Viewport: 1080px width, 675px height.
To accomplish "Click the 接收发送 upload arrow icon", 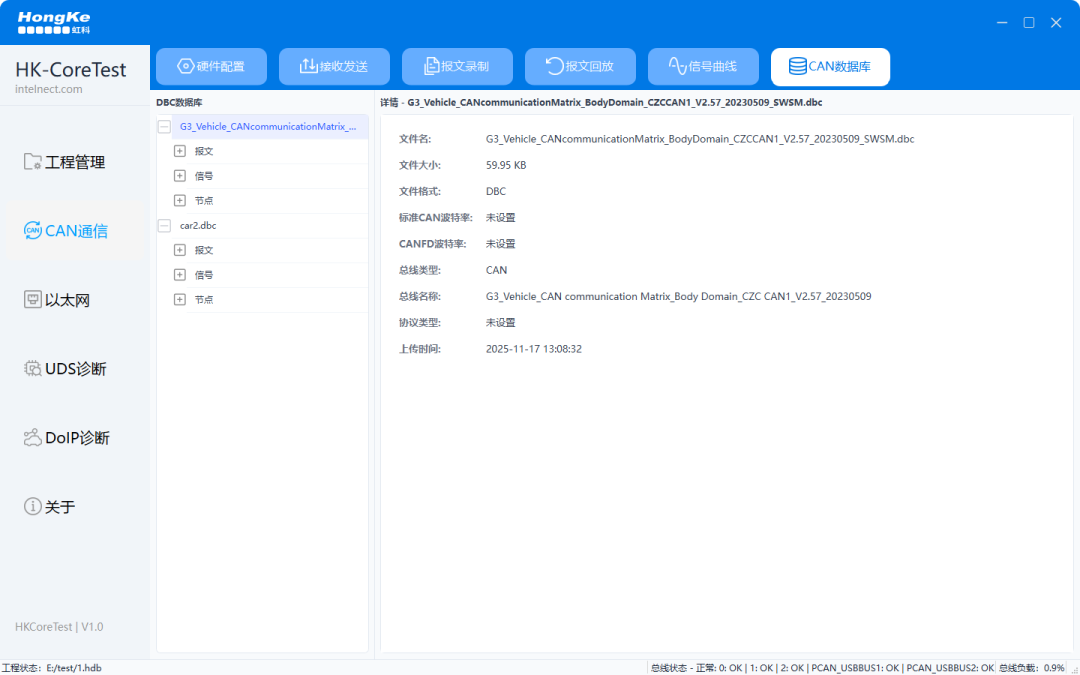I will (308, 66).
